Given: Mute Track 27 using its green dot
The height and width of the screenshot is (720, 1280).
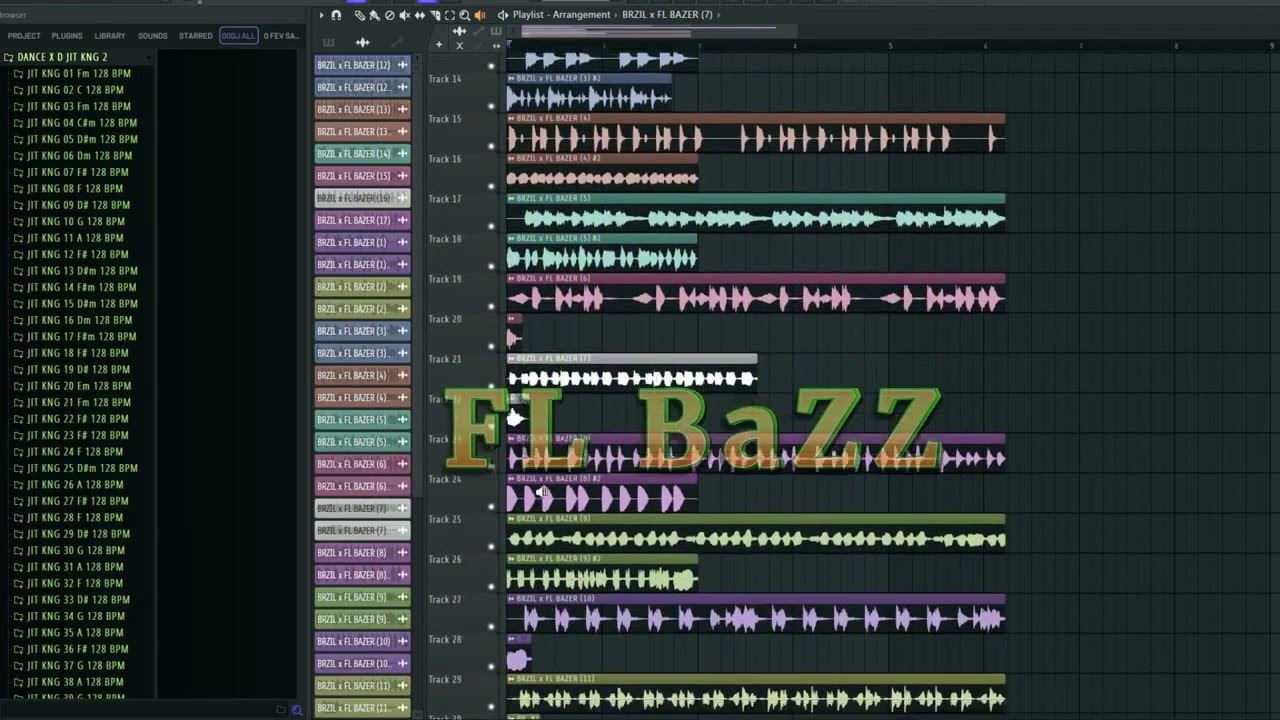Looking at the screenshot, I should click(491, 626).
